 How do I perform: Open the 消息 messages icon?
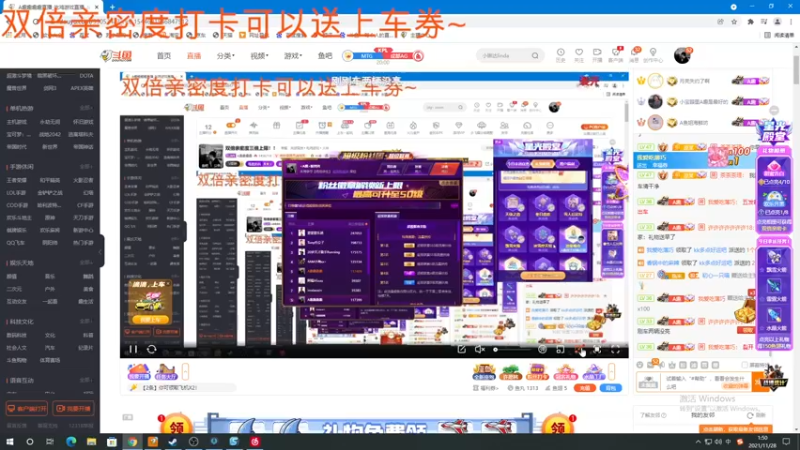pyautogui.click(x=634, y=55)
